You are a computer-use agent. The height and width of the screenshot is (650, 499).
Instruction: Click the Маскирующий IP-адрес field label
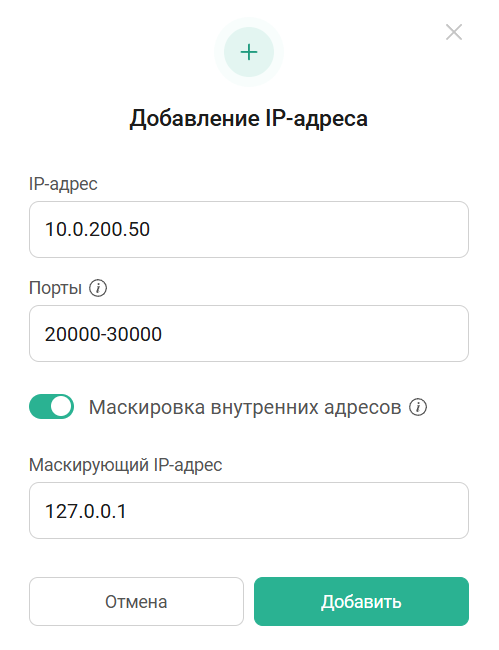[126, 465]
